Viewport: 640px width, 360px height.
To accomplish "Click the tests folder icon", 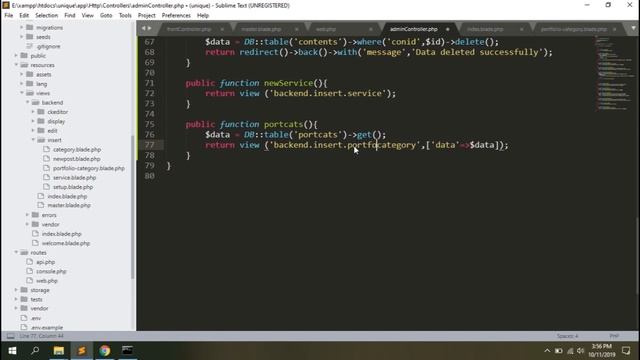I will coord(24,299).
